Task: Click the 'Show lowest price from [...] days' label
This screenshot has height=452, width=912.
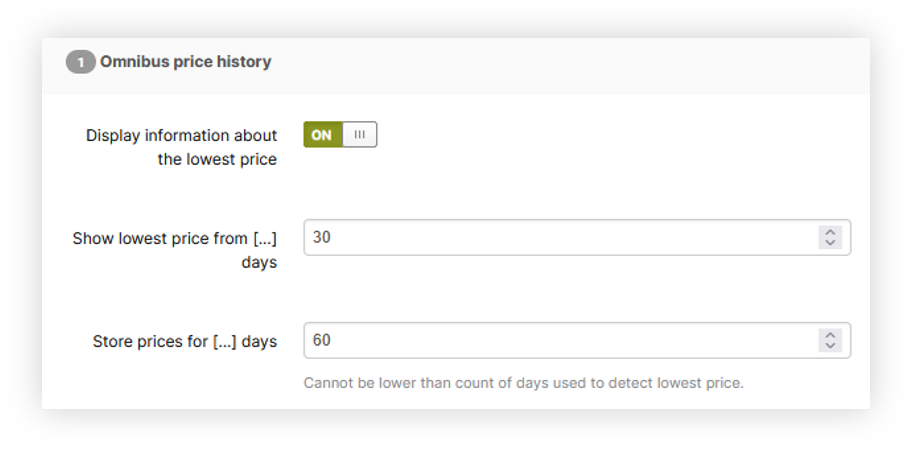Action: tap(174, 250)
